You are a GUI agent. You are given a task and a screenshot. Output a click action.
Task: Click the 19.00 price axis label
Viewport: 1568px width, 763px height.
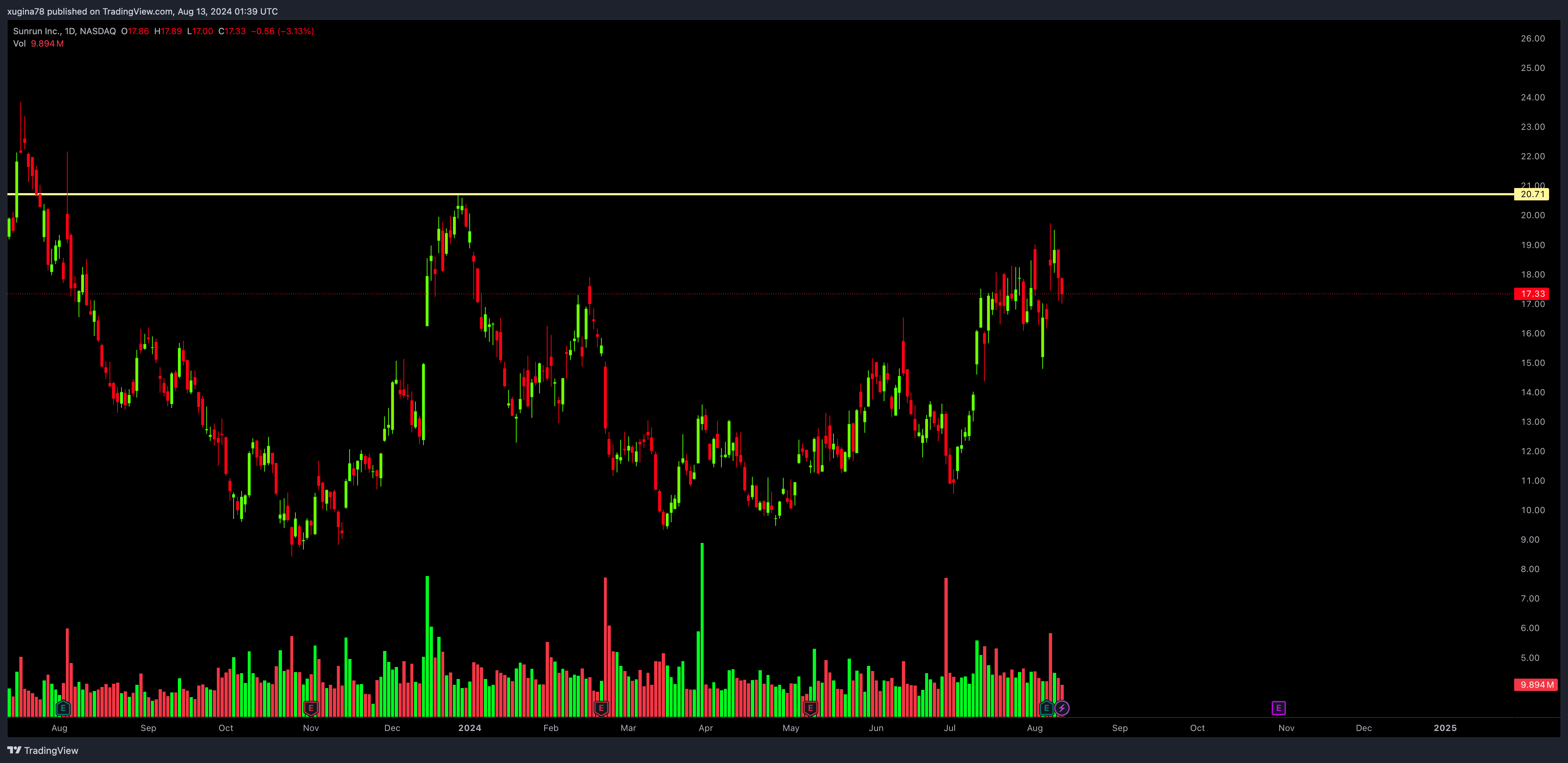point(1533,245)
